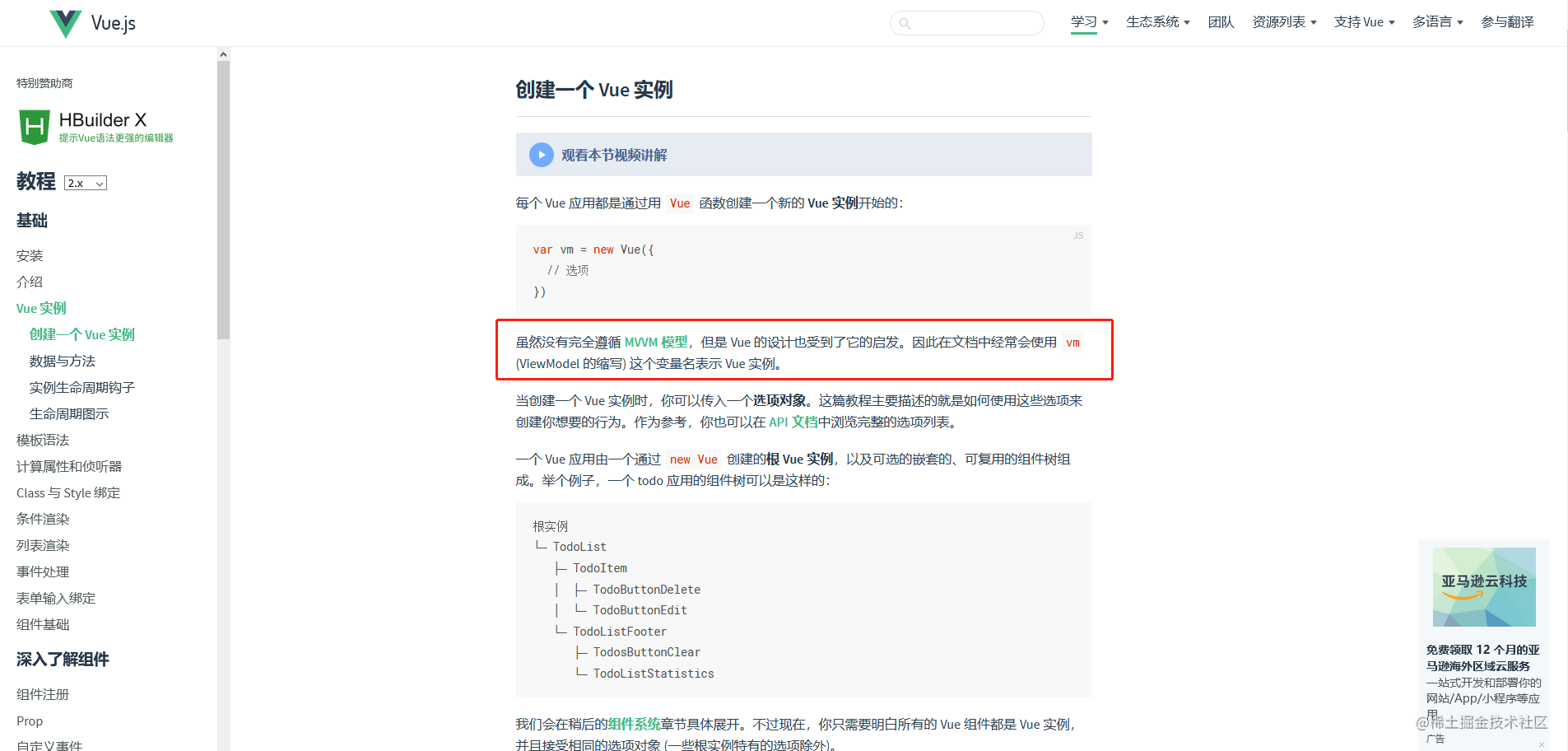
Task: Follow the 组件系统 link
Action: 634,724
